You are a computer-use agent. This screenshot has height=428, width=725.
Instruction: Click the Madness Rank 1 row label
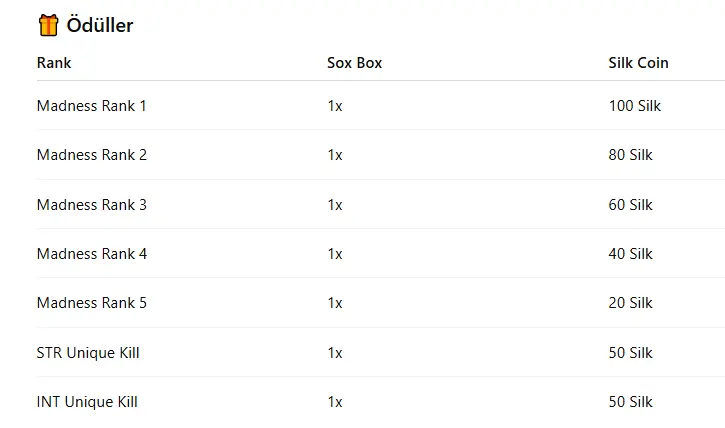point(92,106)
